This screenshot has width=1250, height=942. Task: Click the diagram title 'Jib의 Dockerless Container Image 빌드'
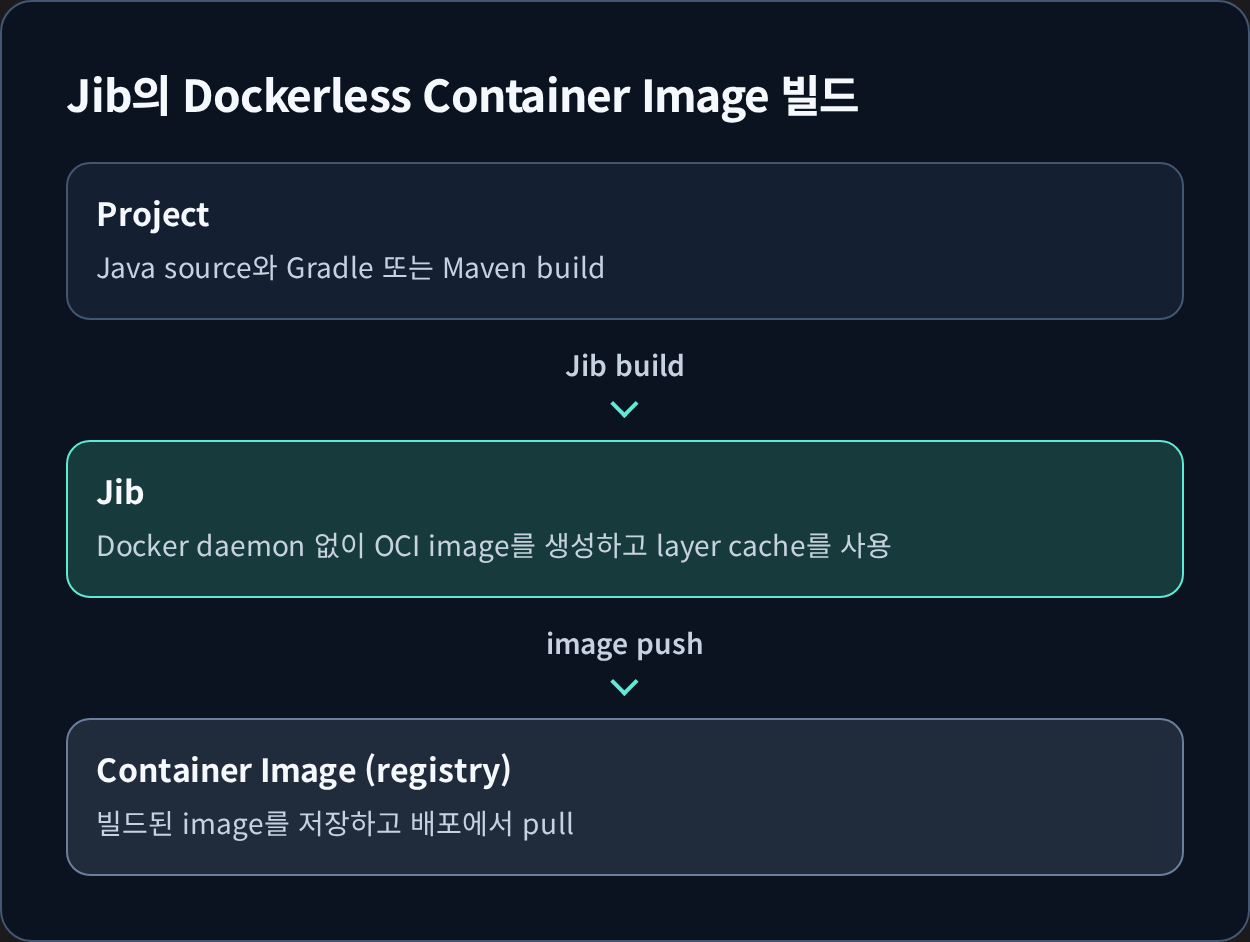click(x=463, y=97)
